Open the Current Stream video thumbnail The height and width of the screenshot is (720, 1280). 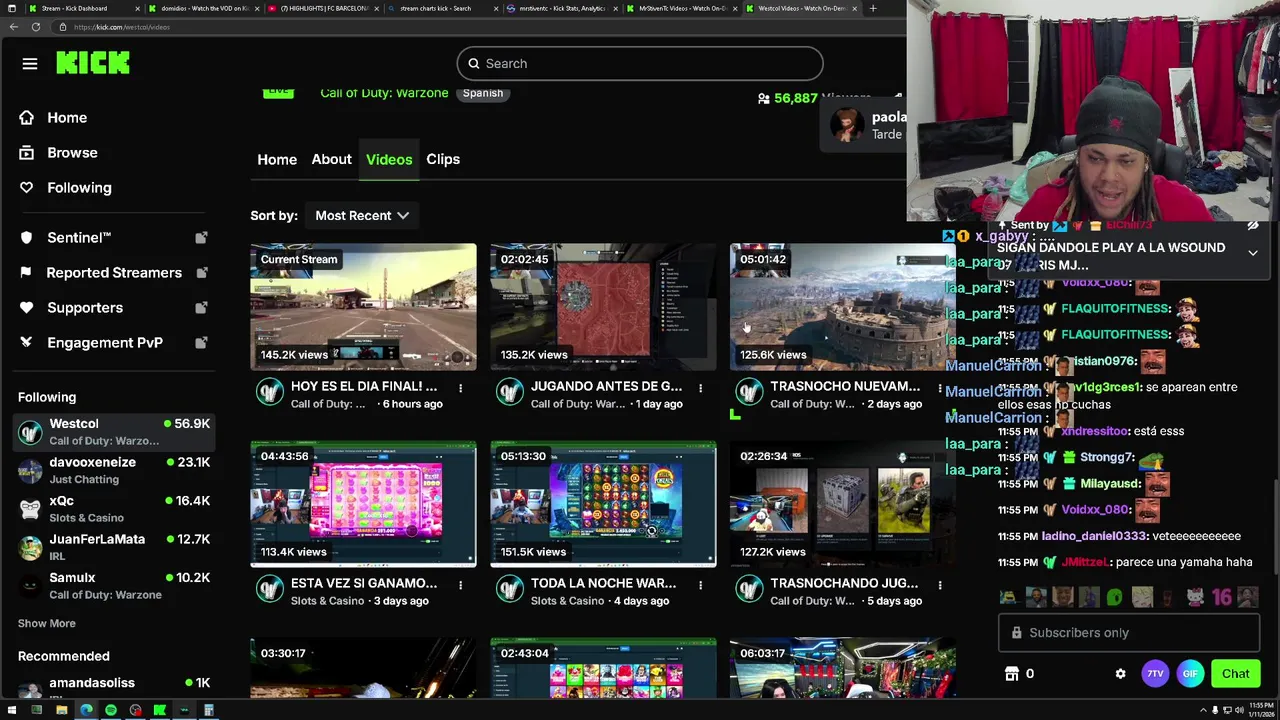363,307
